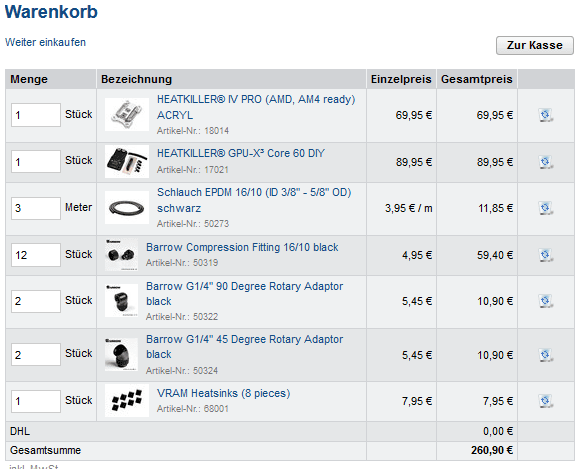Focus the 45 Degree Adaptor quantity field
586x469 pixels.
[36, 354]
